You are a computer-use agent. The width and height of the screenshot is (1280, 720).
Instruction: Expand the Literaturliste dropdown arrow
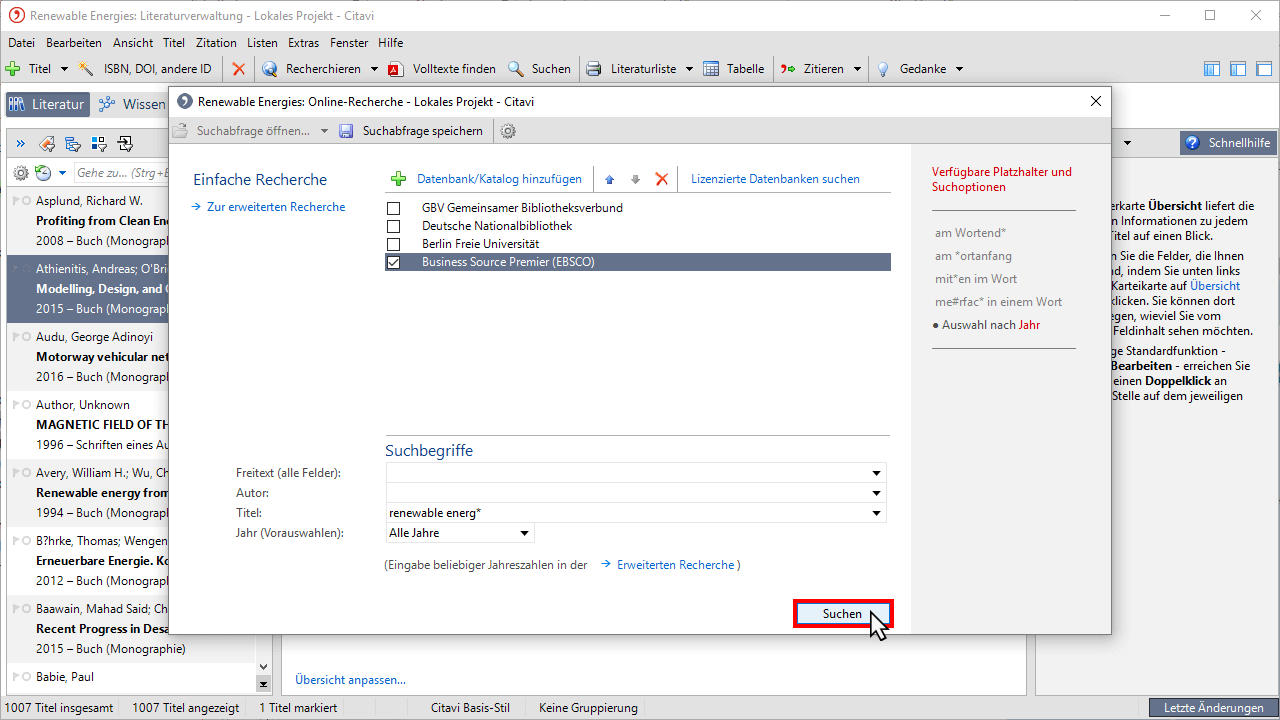click(x=688, y=69)
